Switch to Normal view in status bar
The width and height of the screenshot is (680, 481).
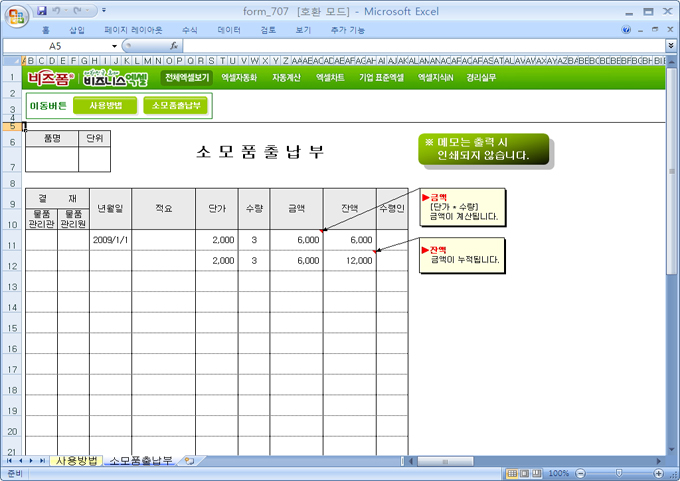point(512,473)
